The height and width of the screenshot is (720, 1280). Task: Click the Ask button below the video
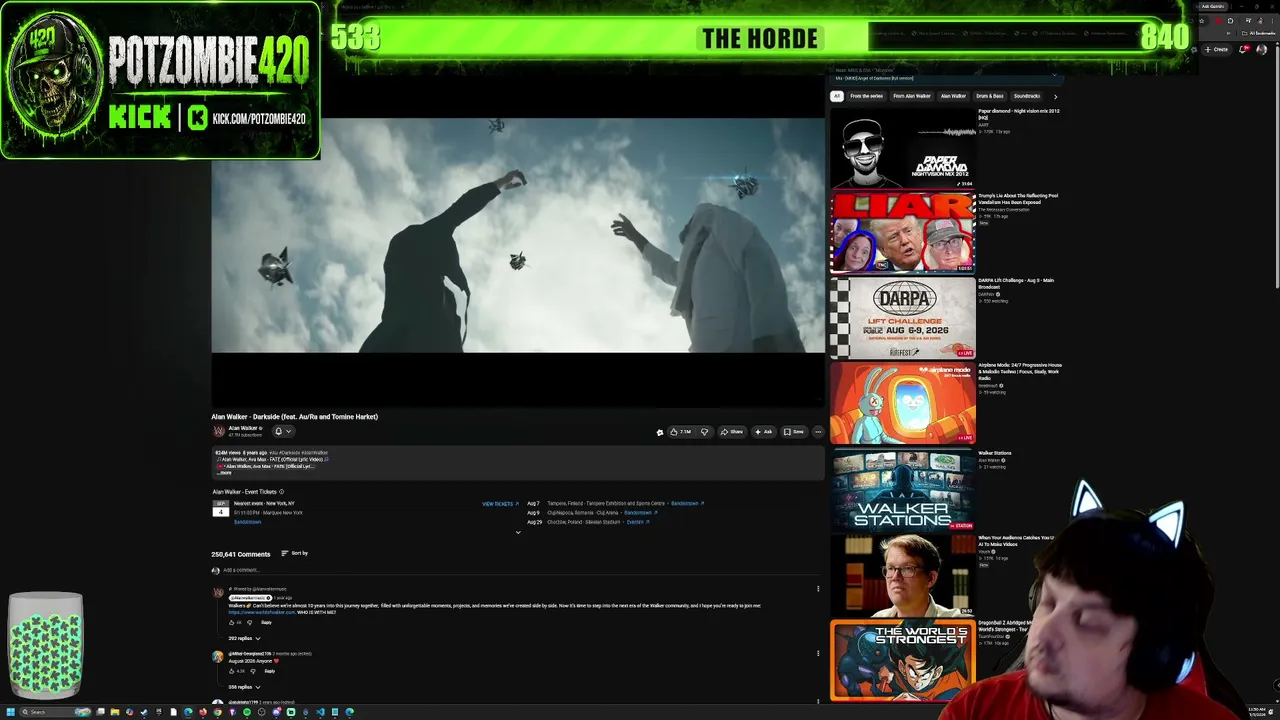[x=764, y=432]
